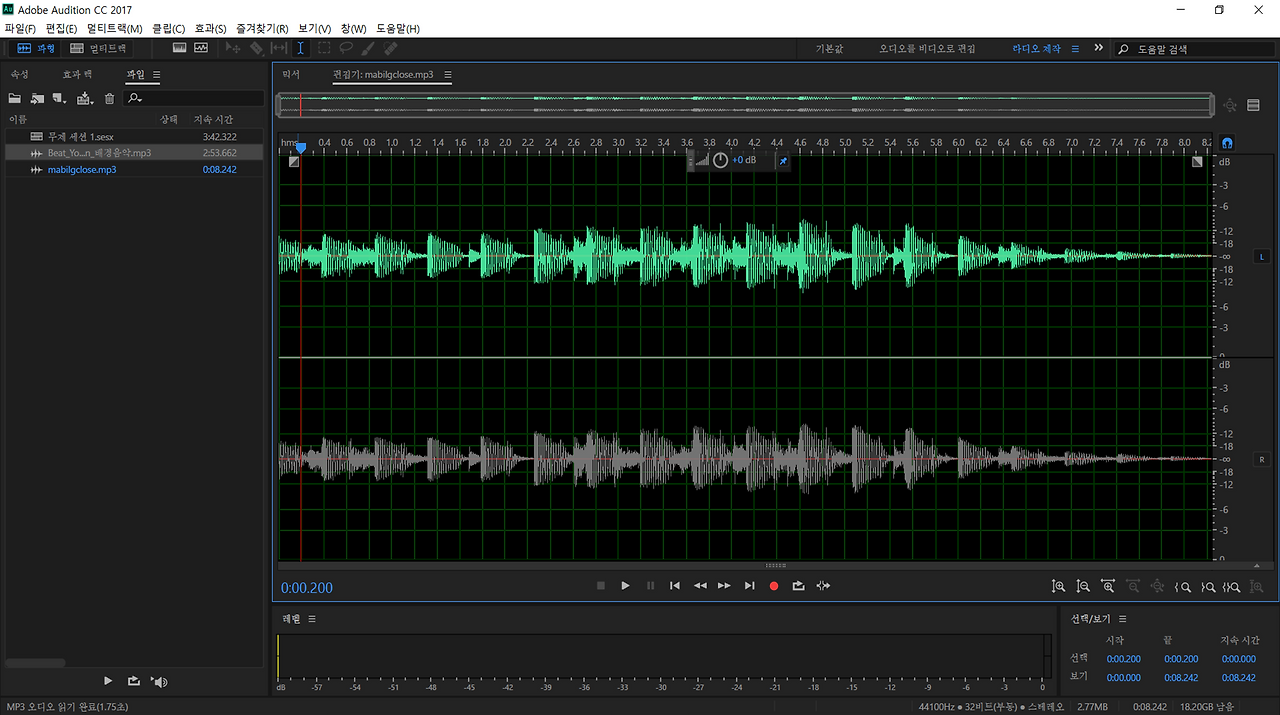Select the Marquee Selection tool
The image size is (1280, 715).
coord(324,48)
